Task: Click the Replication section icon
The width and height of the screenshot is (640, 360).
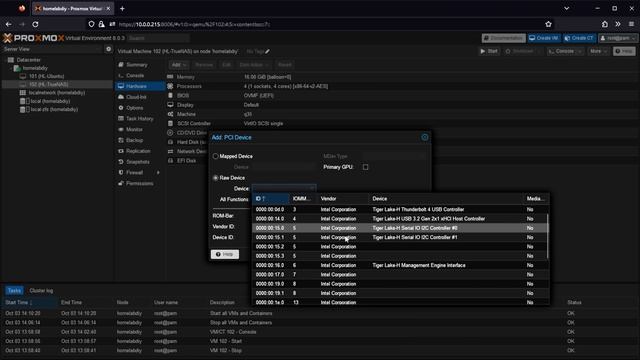Action: 121,151
